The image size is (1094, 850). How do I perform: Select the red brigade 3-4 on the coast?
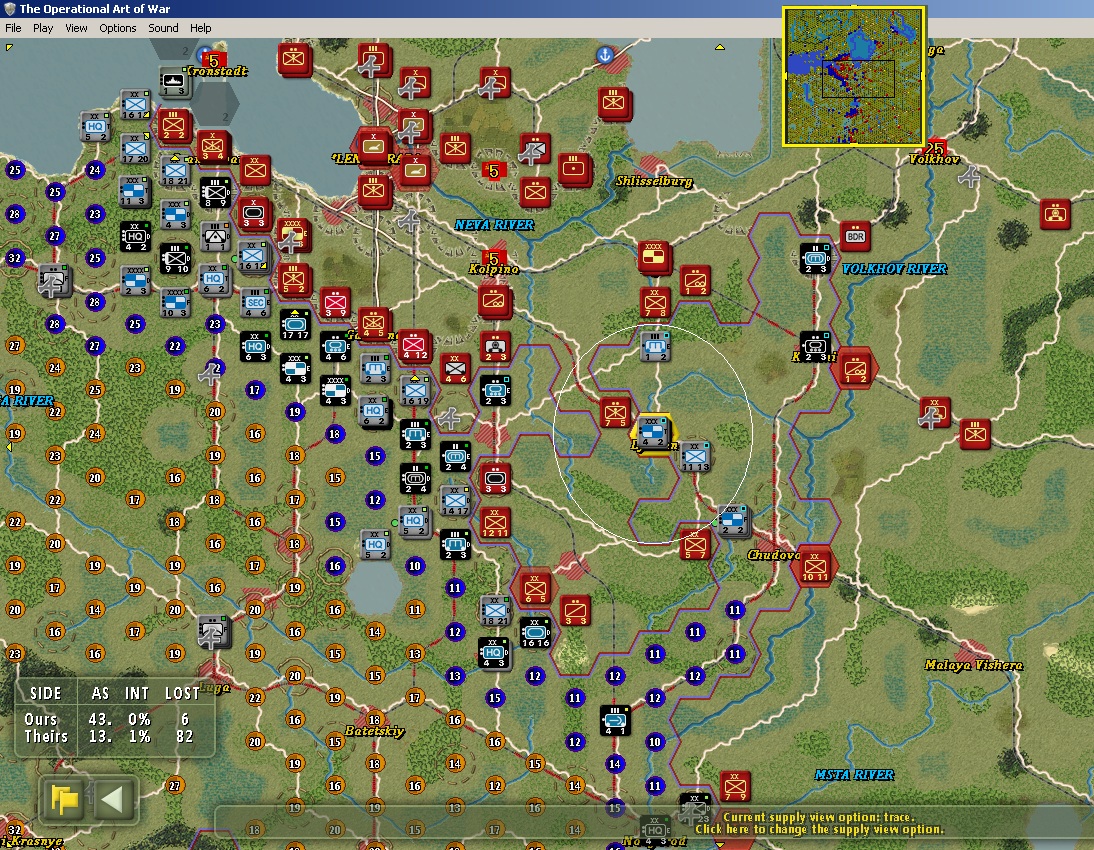coord(214,147)
